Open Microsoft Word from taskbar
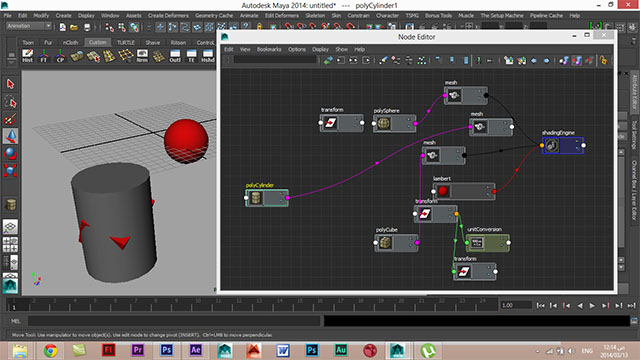 282,350
